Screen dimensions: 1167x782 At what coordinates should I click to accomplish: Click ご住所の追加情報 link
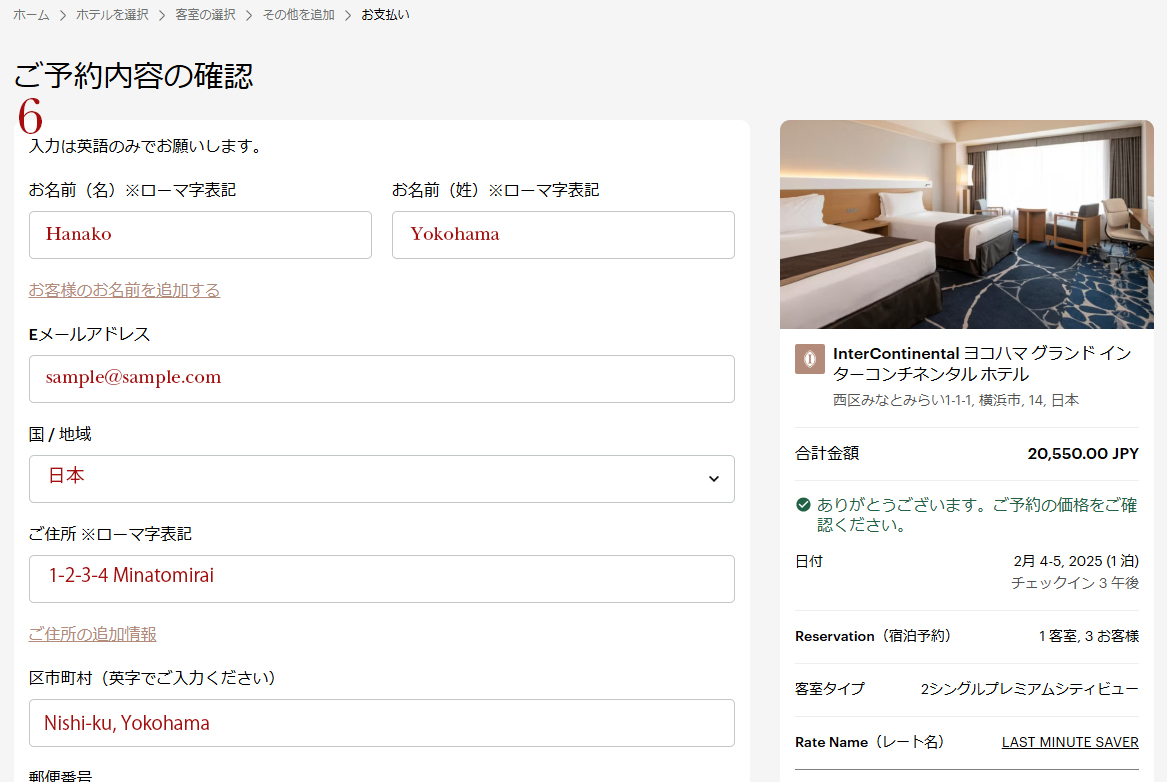click(92, 634)
